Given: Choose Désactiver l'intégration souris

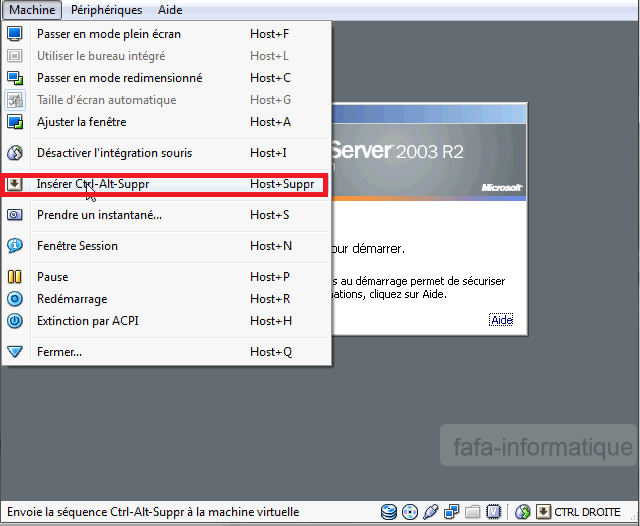Looking at the screenshot, I should tap(167, 153).
